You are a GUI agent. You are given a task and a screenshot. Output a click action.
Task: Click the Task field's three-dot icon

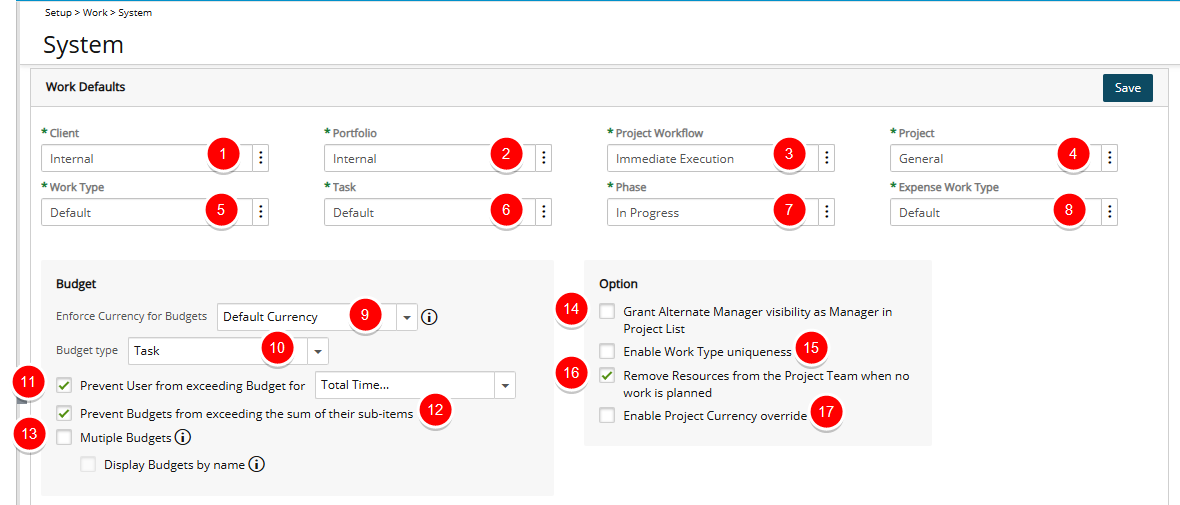click(x=544, y=212)
